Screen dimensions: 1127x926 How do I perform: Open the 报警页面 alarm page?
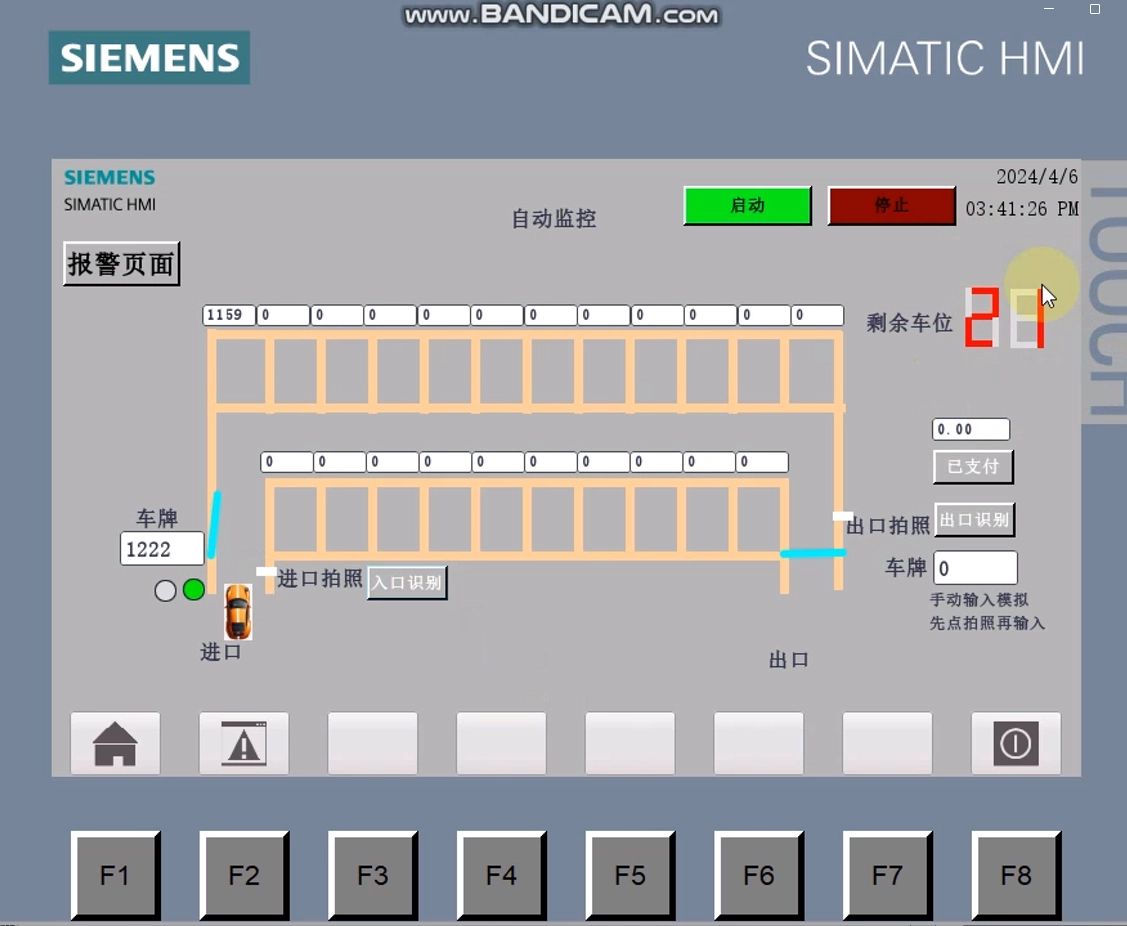(x=120, y=263)
